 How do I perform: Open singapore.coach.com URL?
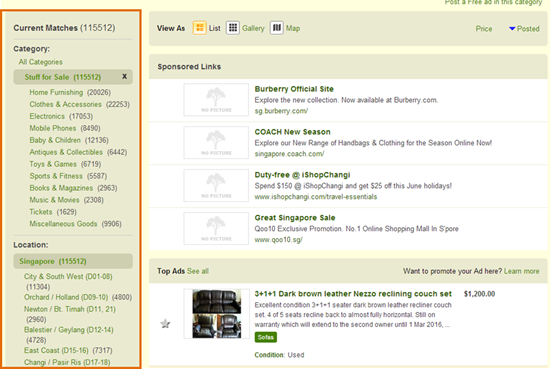tap(289, 154)
